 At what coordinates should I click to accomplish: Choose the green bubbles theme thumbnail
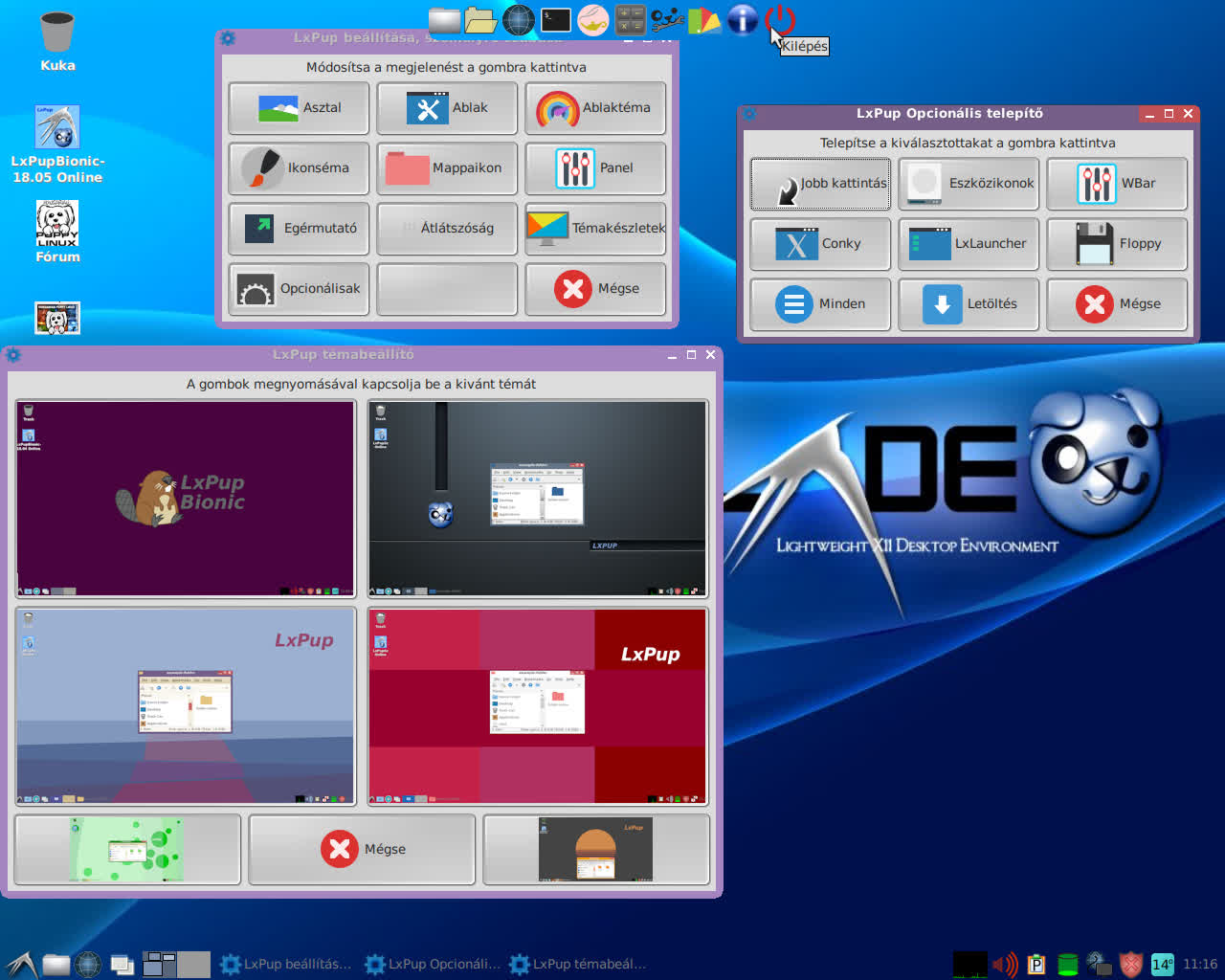(x=127, y=850)
